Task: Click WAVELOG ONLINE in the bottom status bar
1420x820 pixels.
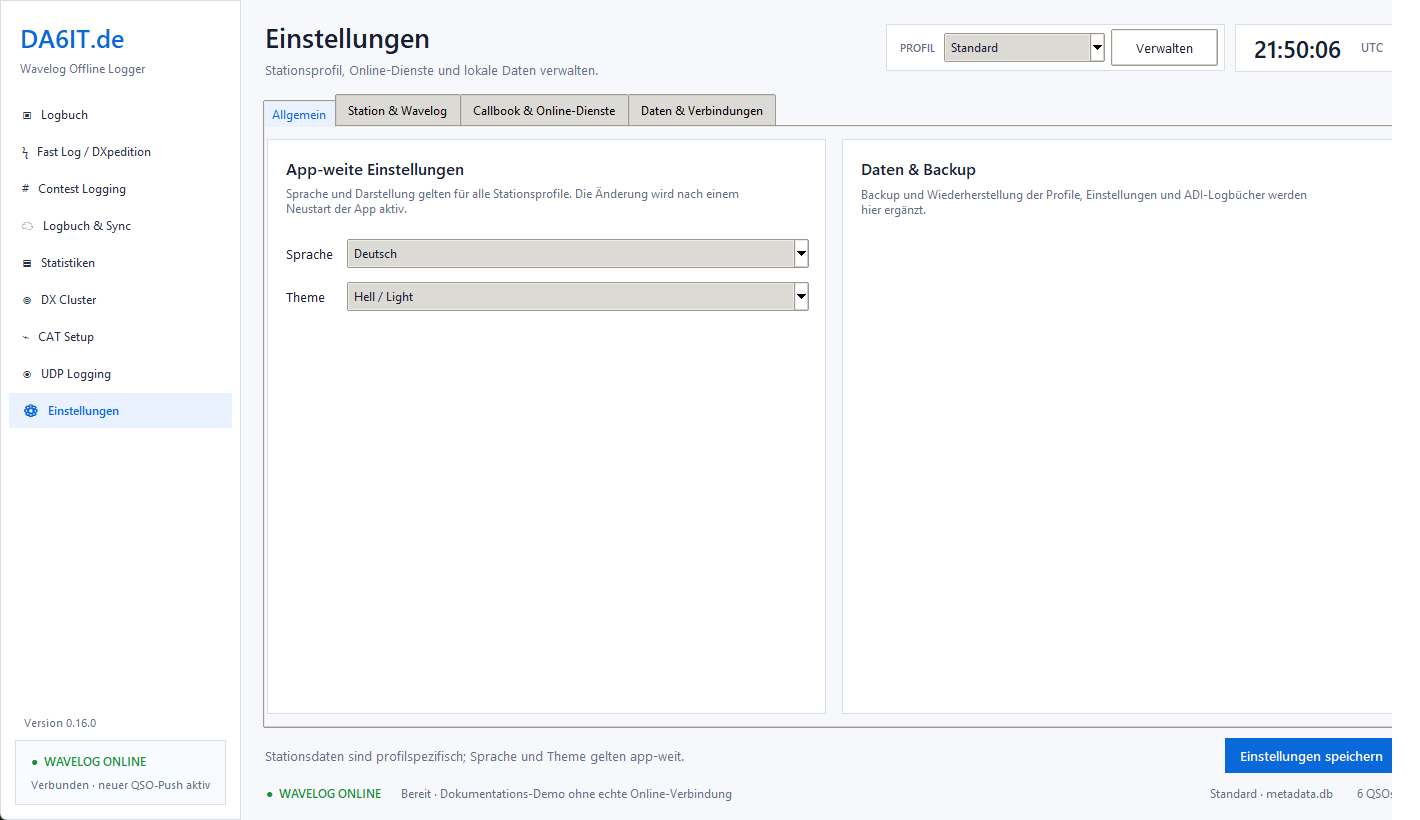Action: pyautogui.click(x=330, y=794)
